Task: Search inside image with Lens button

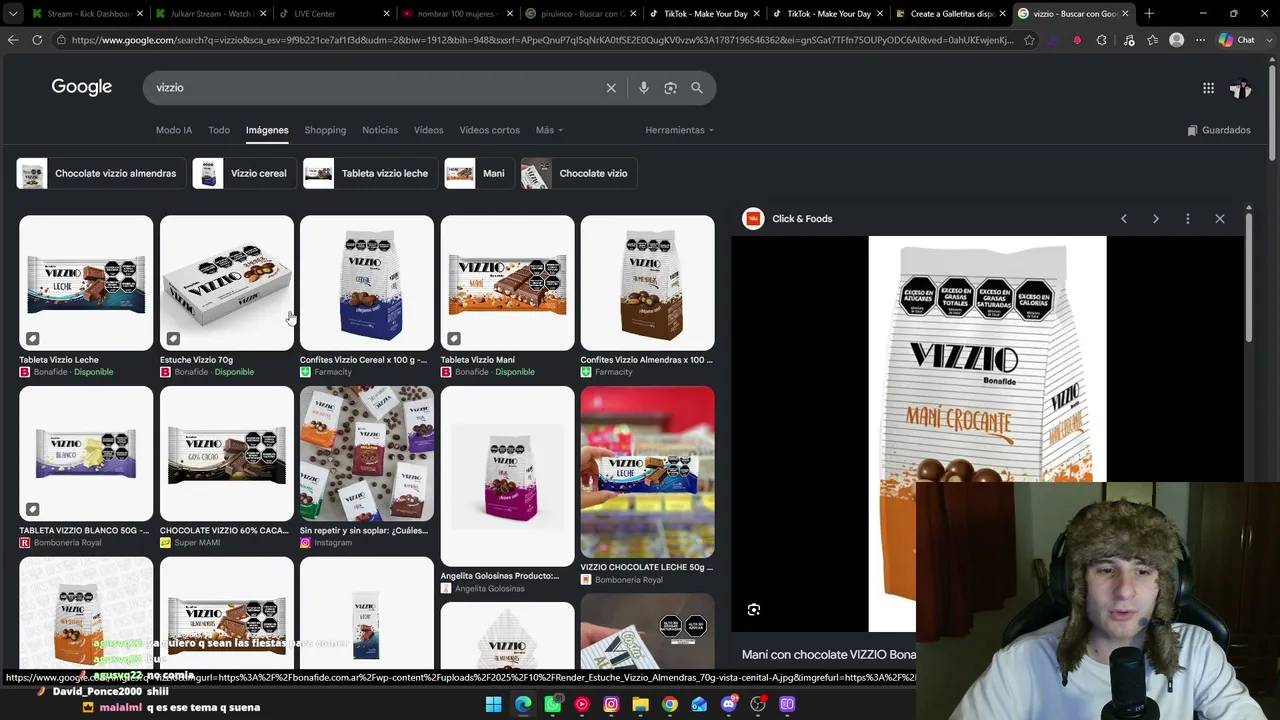Action: click(754, 609)
